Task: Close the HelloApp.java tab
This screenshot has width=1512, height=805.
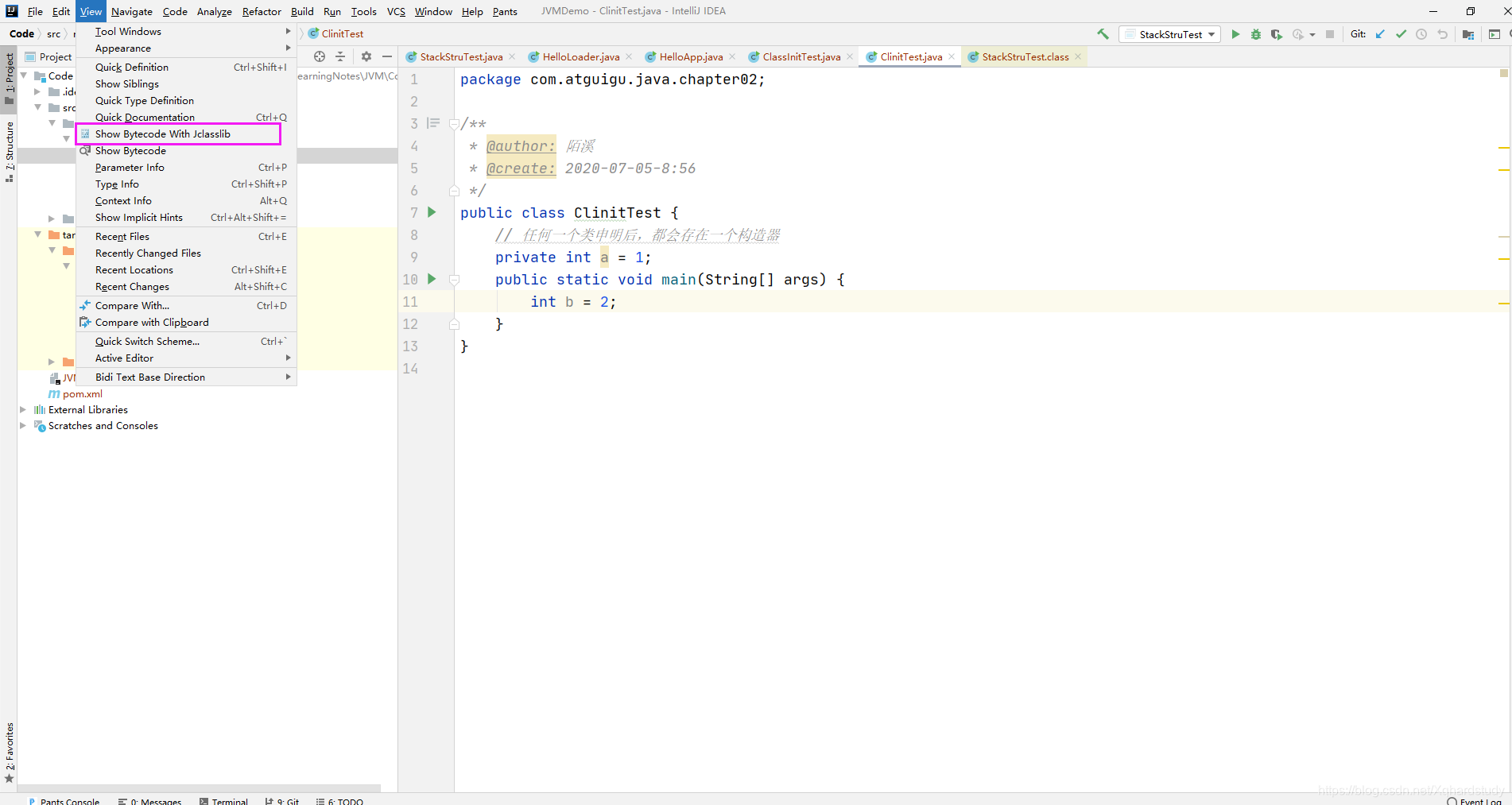Action: 732,56
